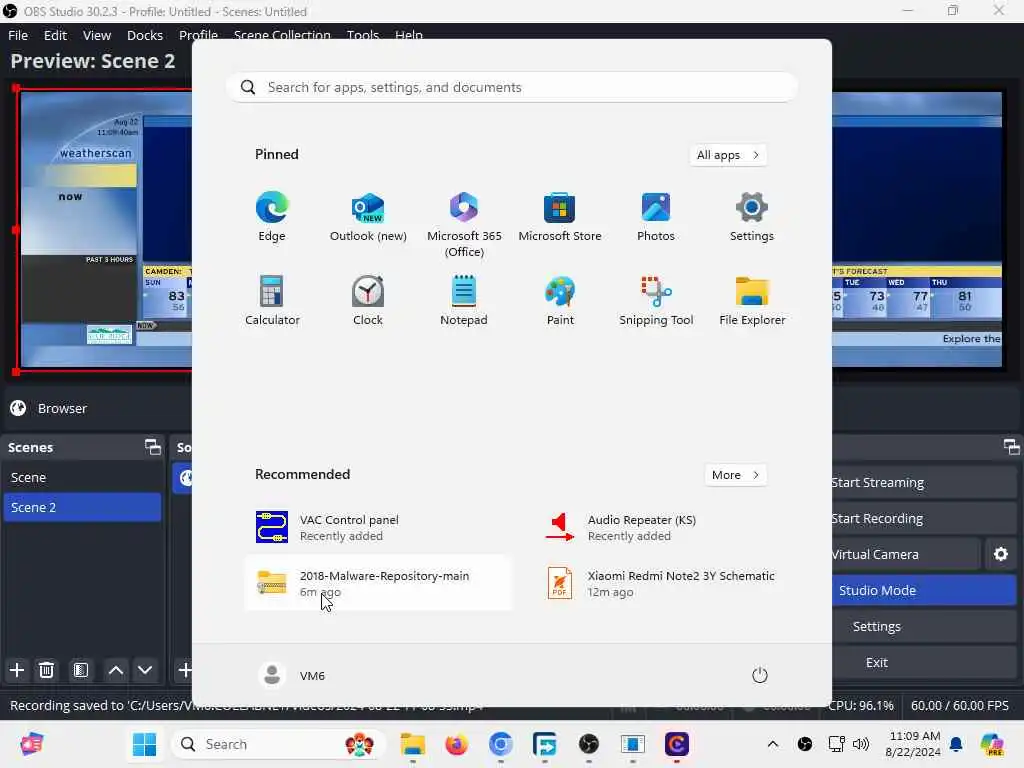Image resolution: width=1024 pixels, height=768 pixels.
Task: Click taskbar Search box
Action: 278,744
